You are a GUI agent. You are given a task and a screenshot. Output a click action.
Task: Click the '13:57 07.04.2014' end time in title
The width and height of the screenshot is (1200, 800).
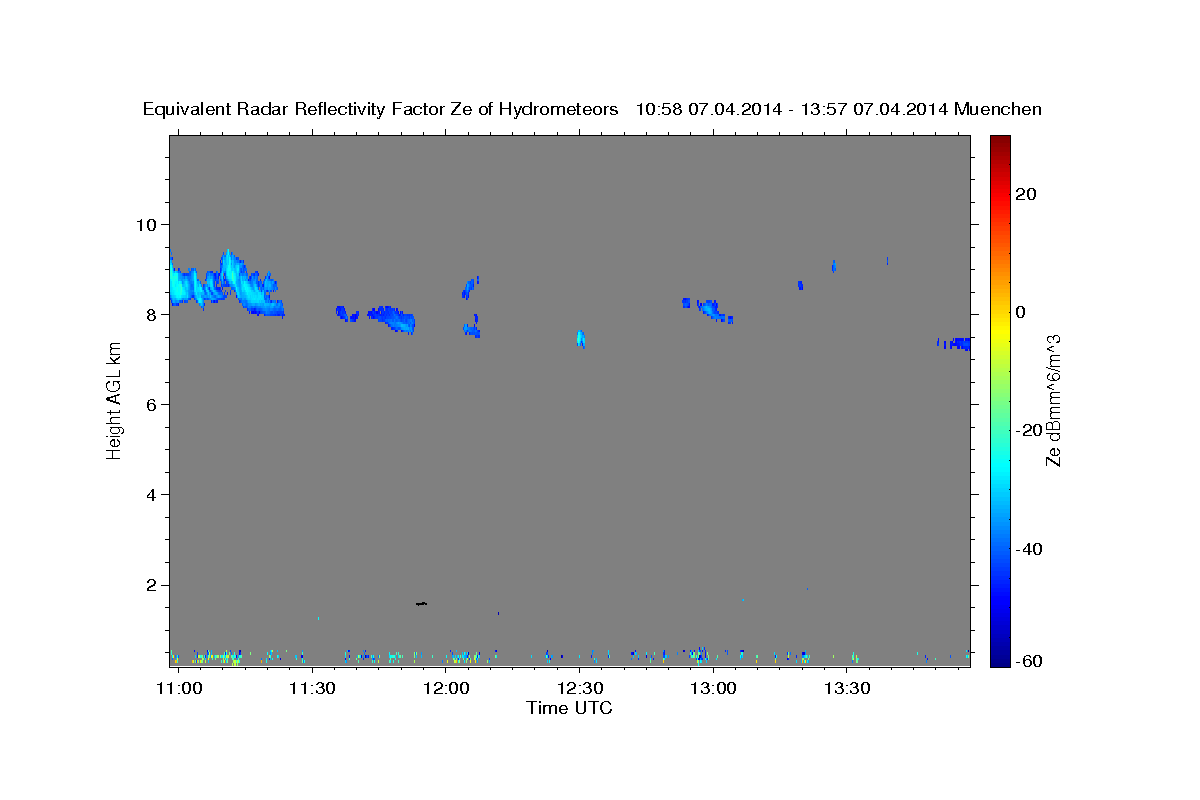coord(875,110)
